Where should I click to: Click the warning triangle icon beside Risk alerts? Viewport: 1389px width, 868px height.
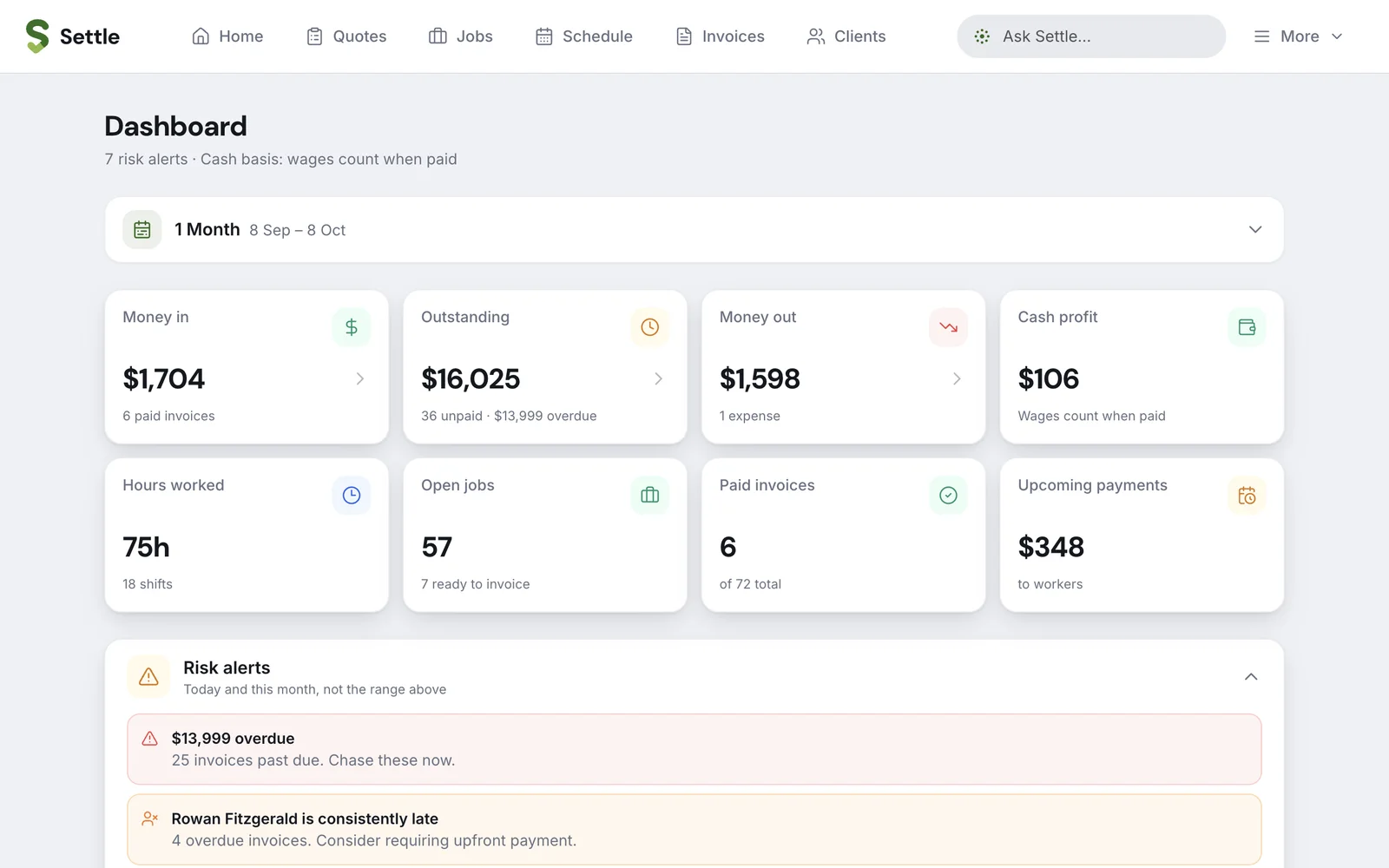(x=148, y=677)
